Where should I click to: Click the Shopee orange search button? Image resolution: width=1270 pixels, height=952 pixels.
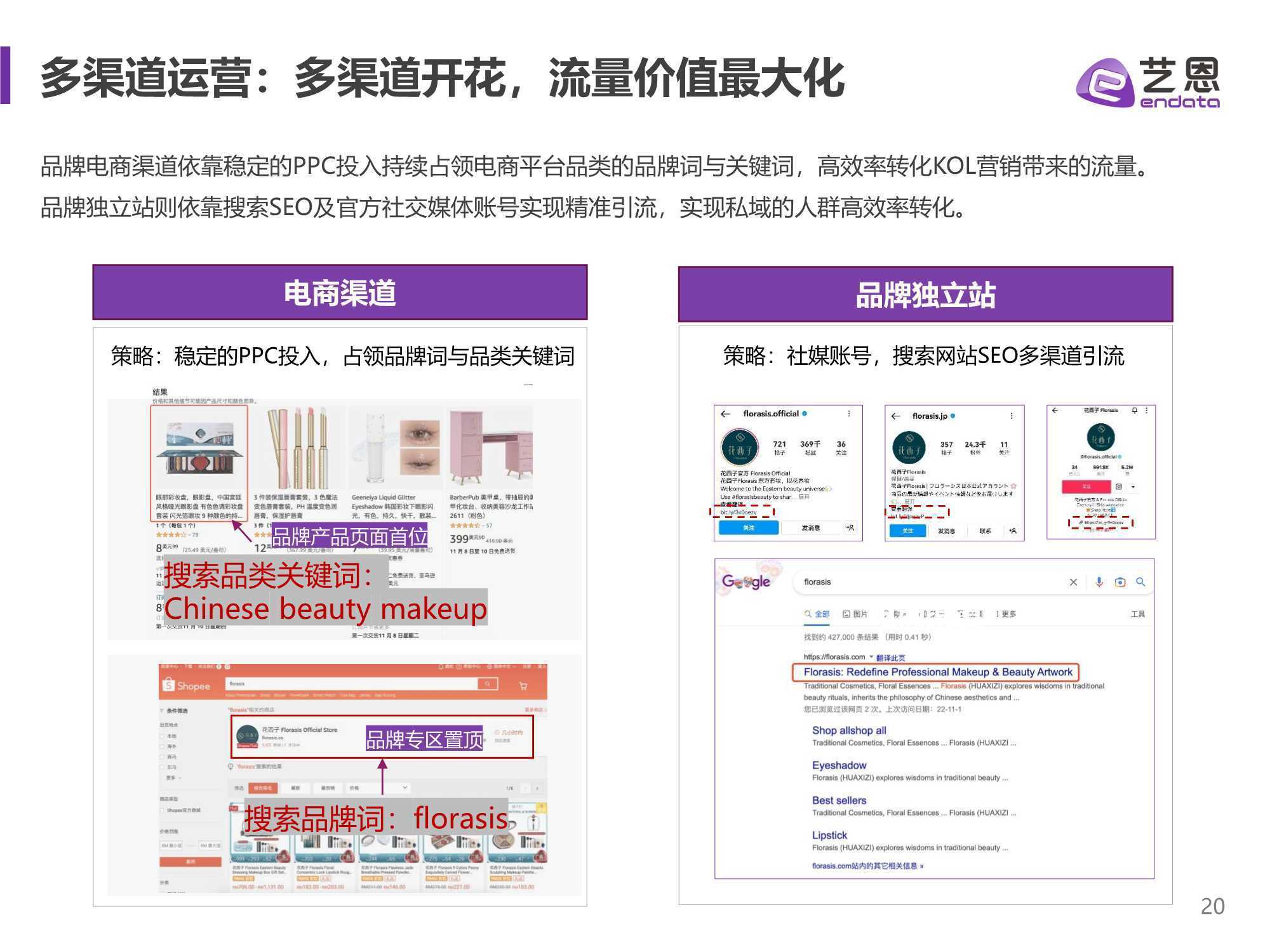coord(488,684)
